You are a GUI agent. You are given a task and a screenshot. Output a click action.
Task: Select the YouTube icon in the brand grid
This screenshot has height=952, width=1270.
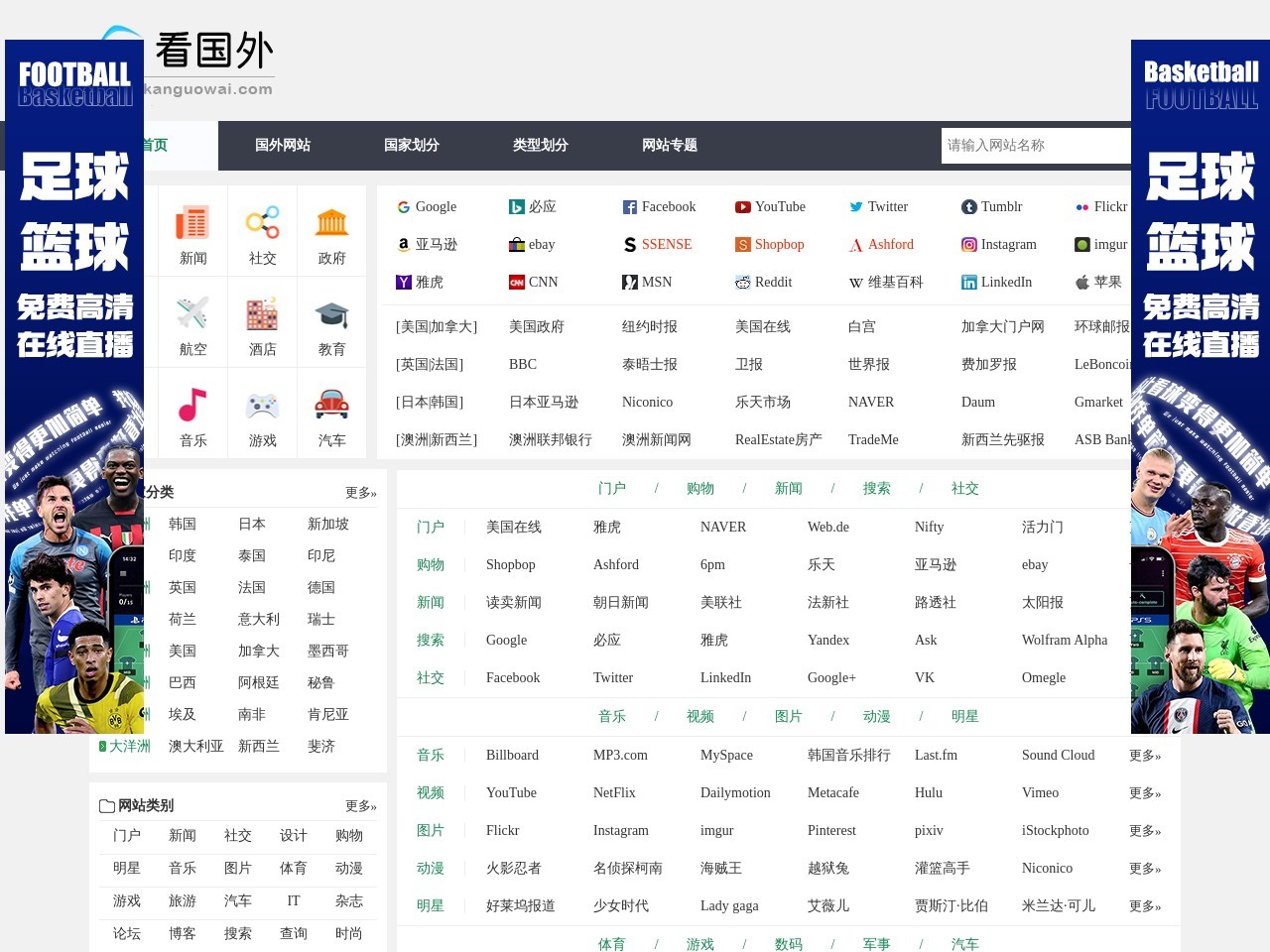click(x=743, y=206)
